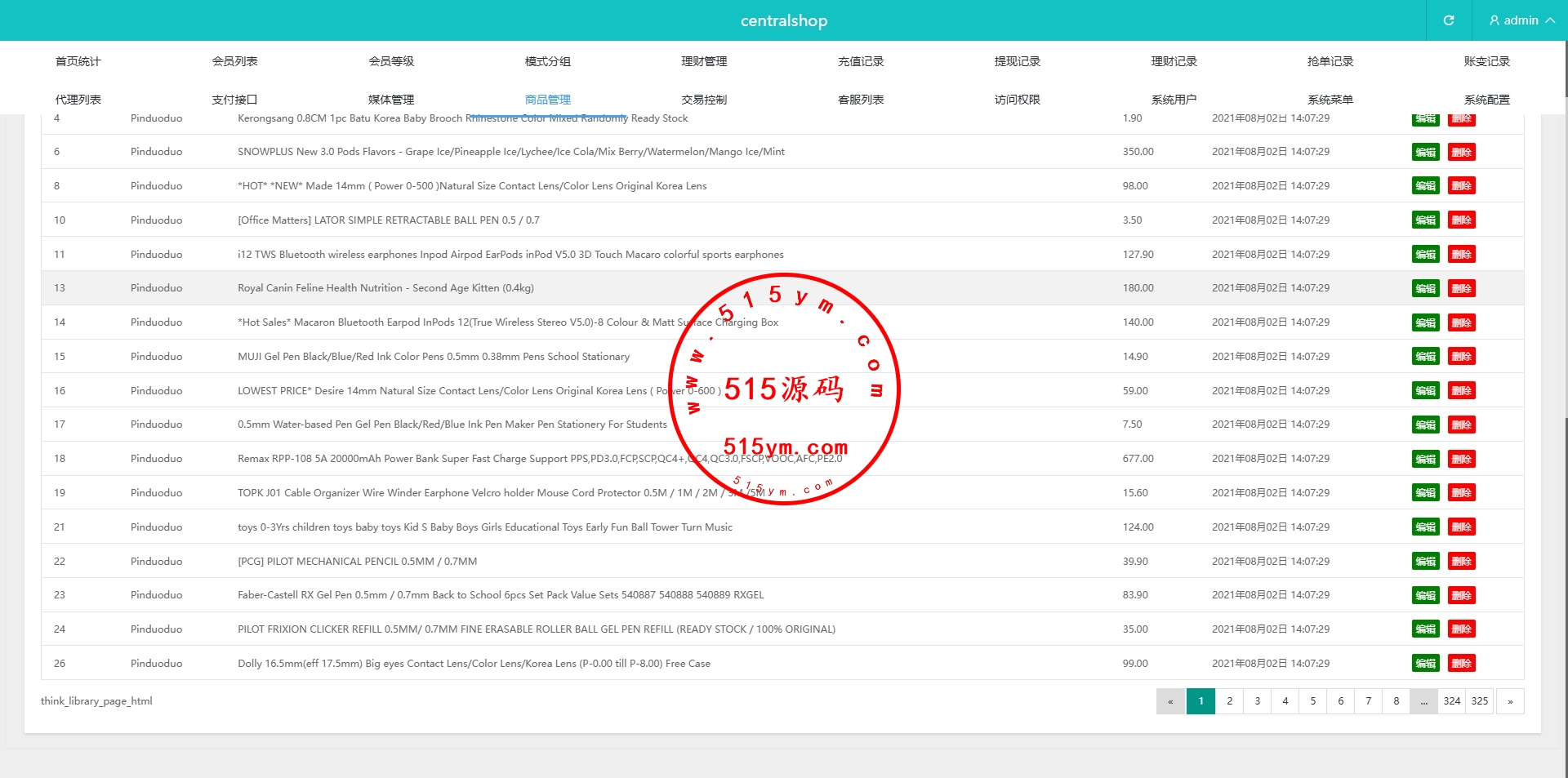This screenshot has width=1568, height=778.
Task: Select the 商品管理 tab
Action: click(x=547, y=100)
